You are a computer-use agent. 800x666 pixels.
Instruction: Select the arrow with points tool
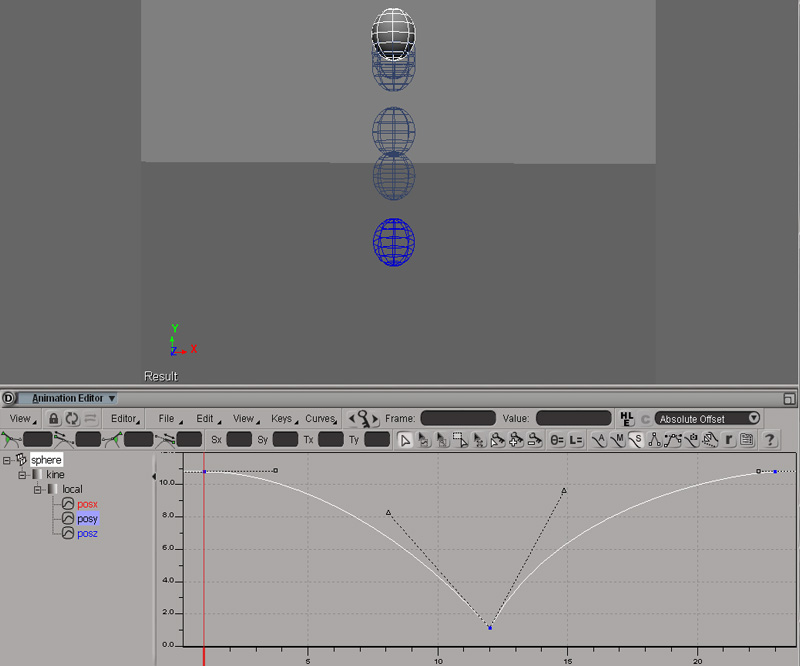[x=479, y=439]
